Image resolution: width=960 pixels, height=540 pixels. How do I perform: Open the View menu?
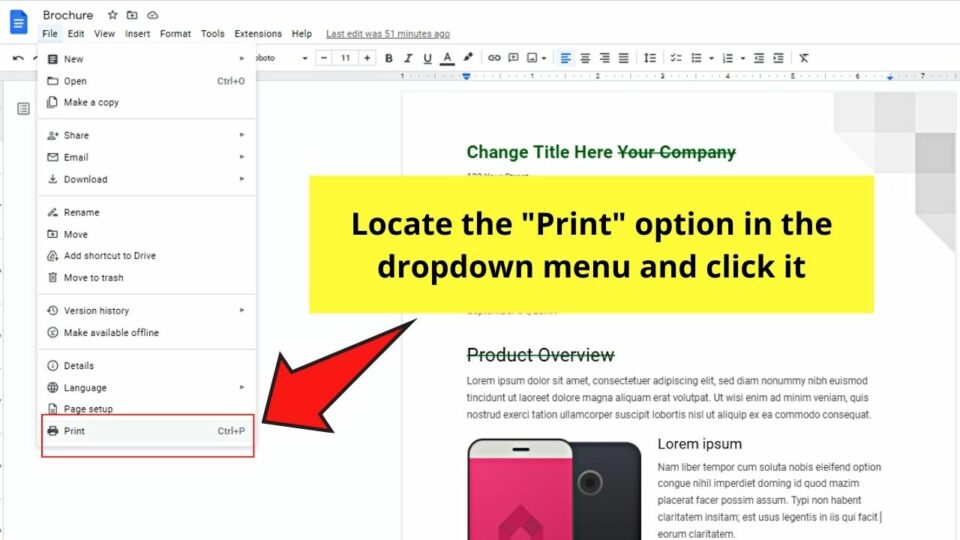click(104, 34)
